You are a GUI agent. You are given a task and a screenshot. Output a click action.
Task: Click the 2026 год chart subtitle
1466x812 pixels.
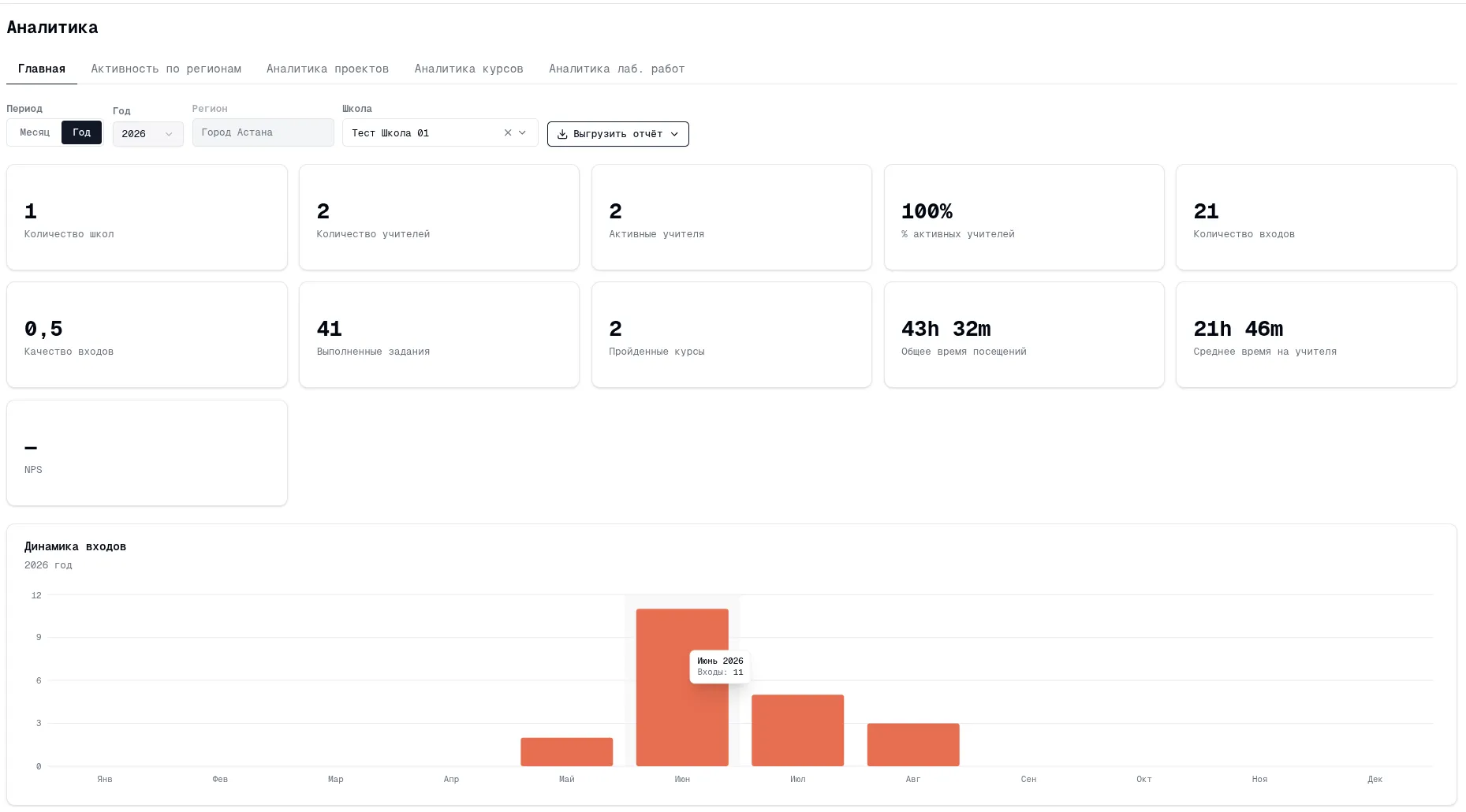[x=48, y=565]
